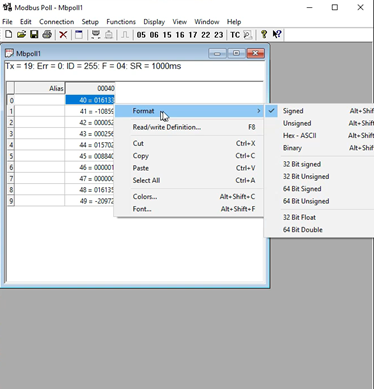
Task: Save using the floppy disk icon
Action: pyautogui.click(x=34, y=34)
